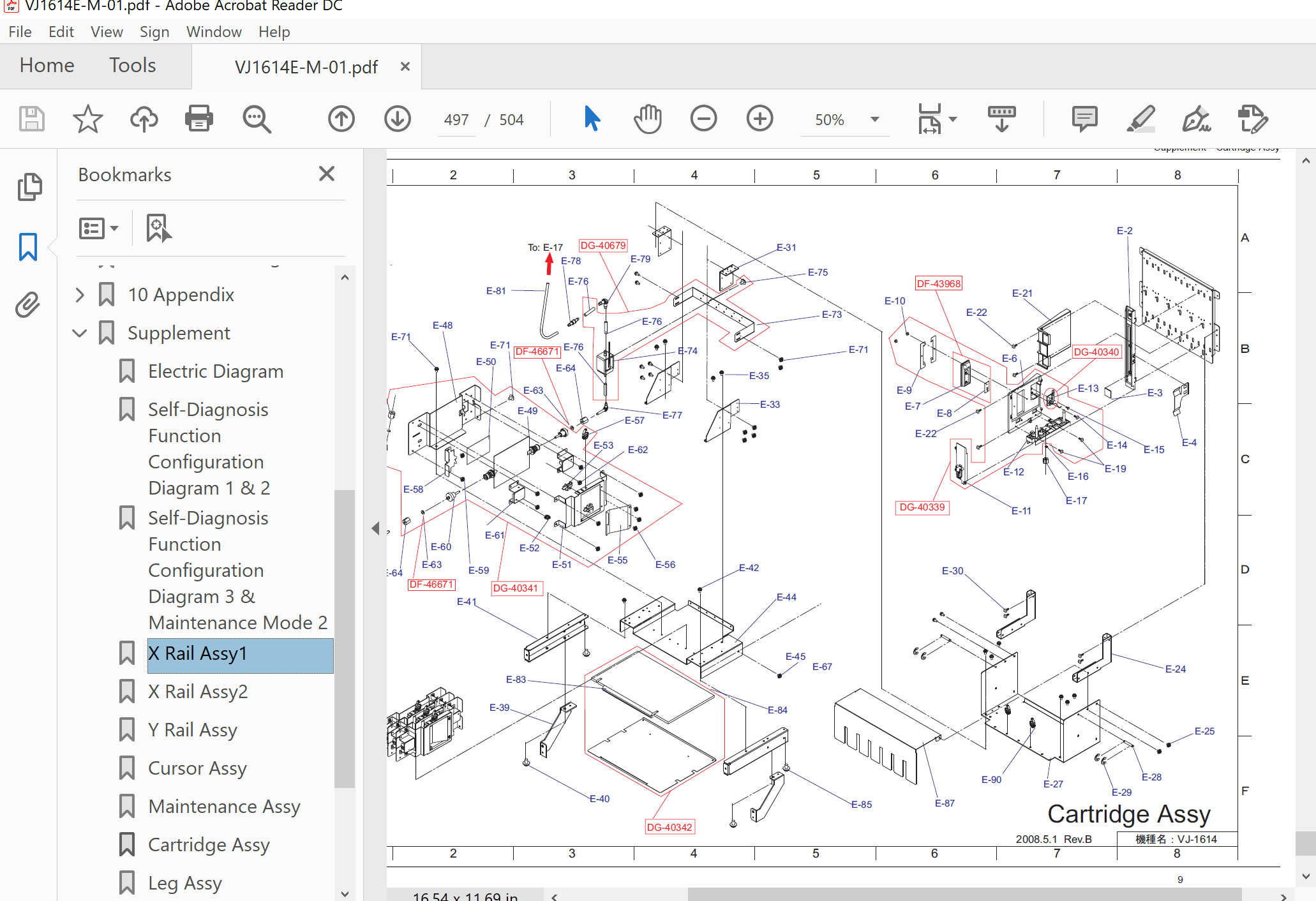The image size is (1316, 901).
Task: Collapse the navigation pane arrow
Action: tap(375, 528)
